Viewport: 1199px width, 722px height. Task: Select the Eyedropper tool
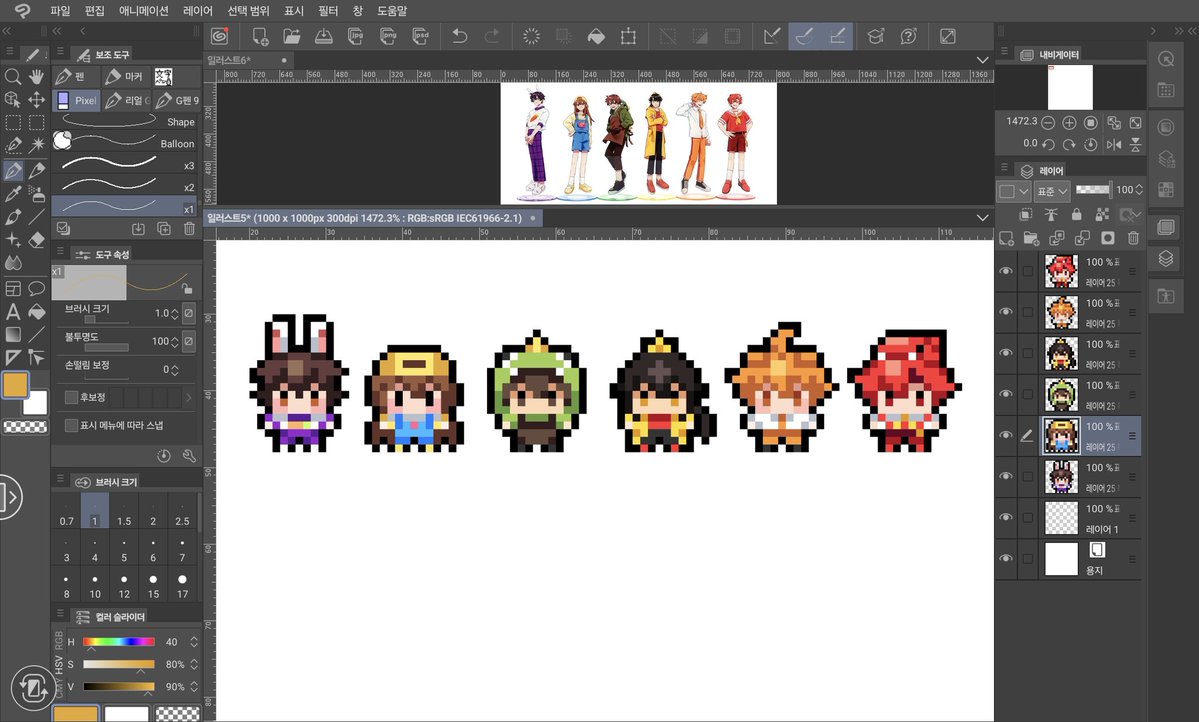pos(12,194)
